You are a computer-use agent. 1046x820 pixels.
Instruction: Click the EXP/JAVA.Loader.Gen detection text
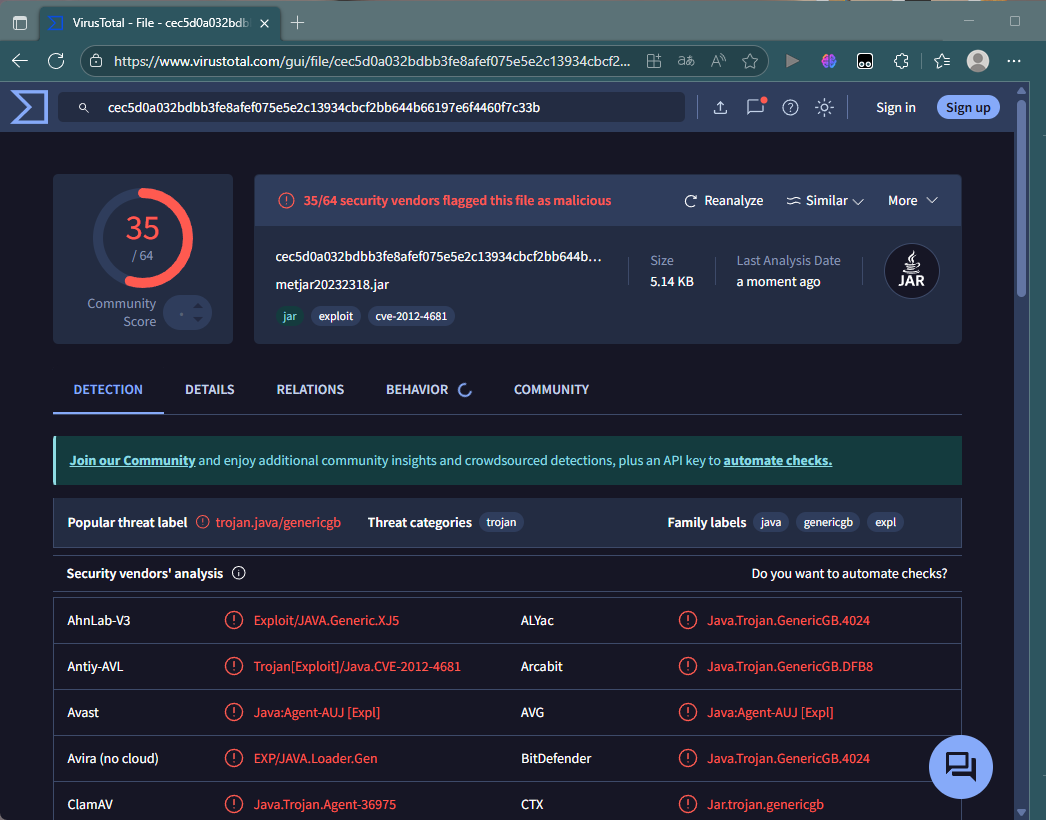[316, 758]
